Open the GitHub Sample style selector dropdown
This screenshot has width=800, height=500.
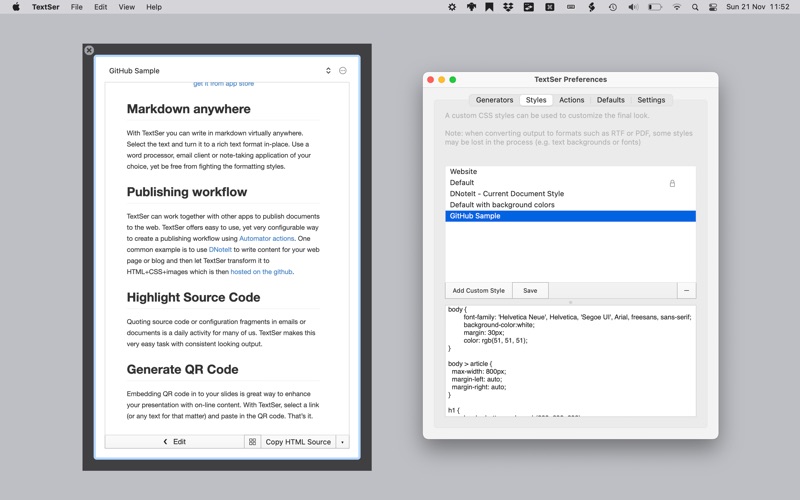pyautogui.click(x=328, y=71)
